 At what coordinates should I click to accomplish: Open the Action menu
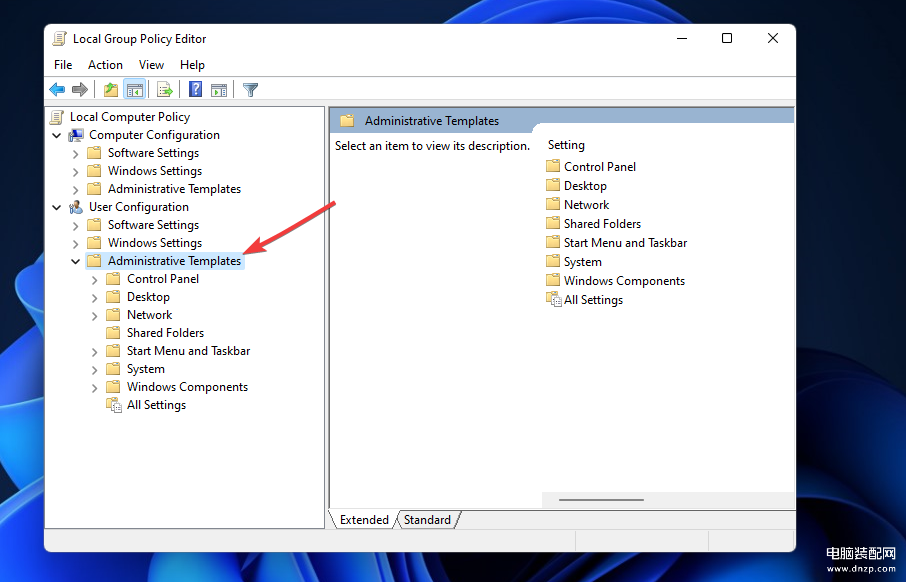tap(105, 65)
